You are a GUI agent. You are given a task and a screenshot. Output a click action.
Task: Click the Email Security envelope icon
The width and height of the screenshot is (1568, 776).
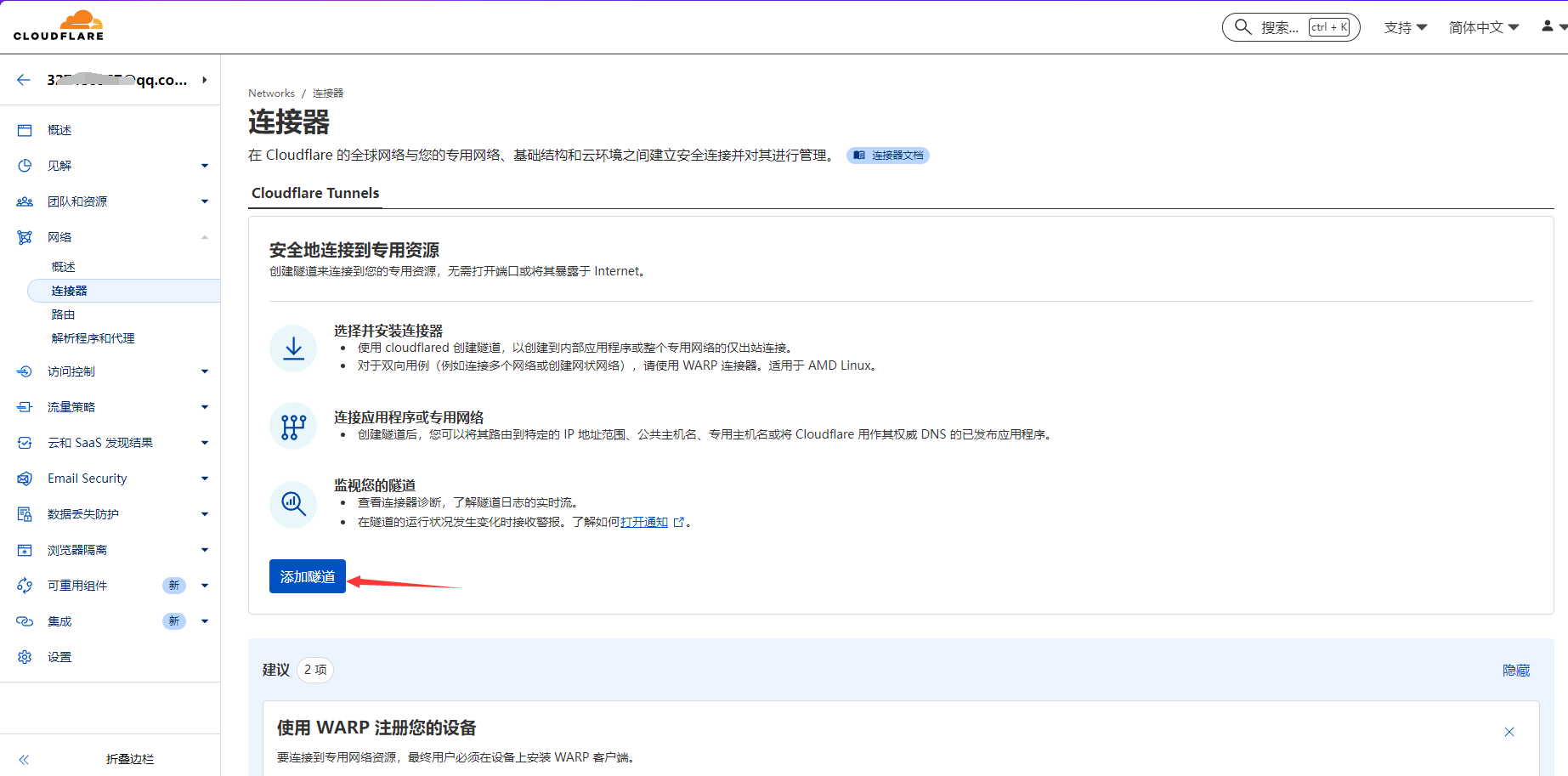25,479
